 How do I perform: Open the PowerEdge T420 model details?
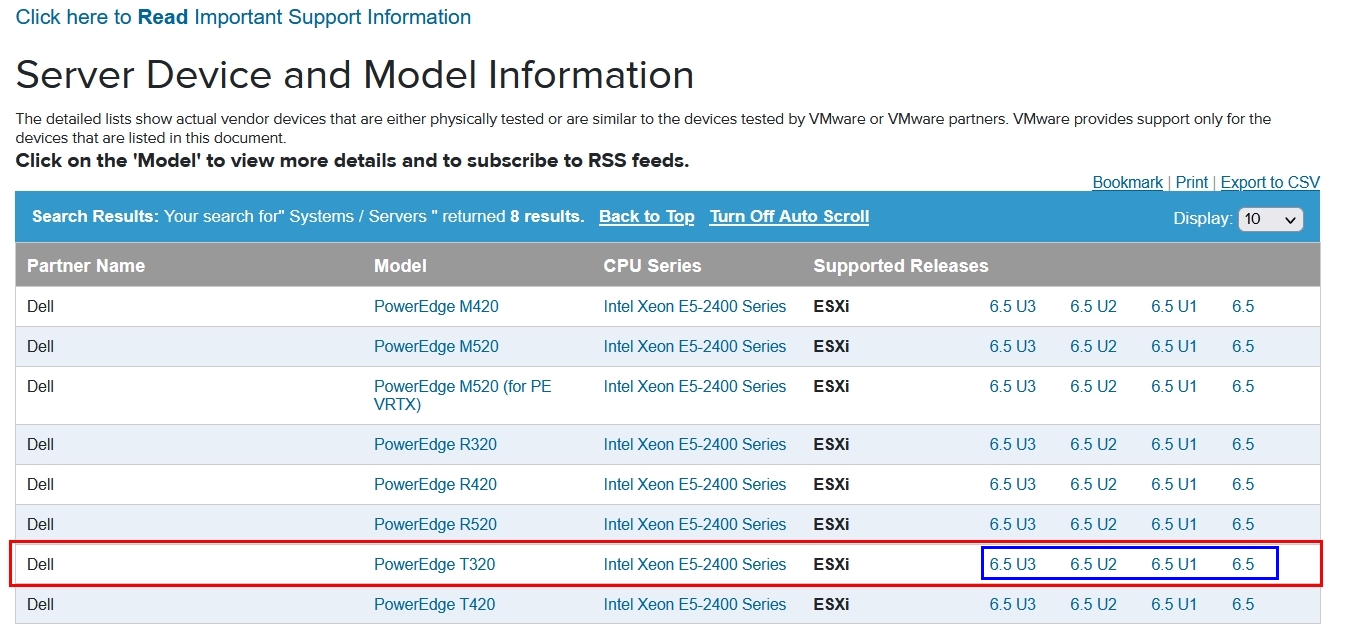point(434,604)
